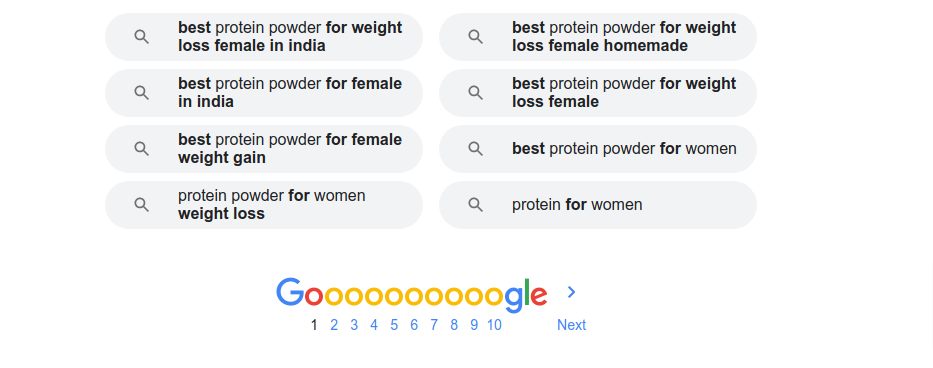933x368 pixels.
Task: Open results page 7
Action: 434,325
